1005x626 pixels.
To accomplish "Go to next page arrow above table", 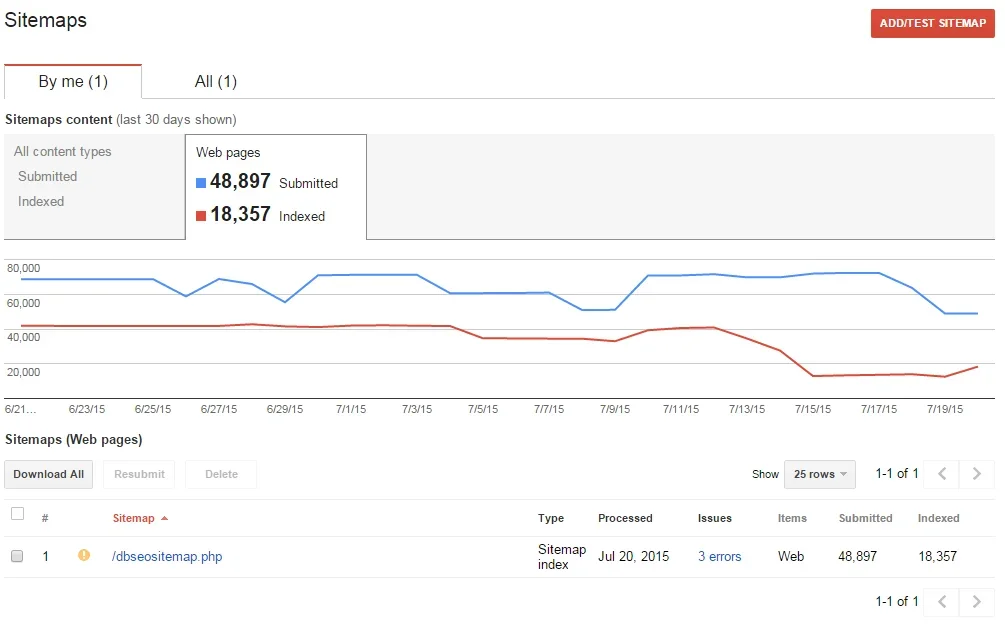I will 977,474.
